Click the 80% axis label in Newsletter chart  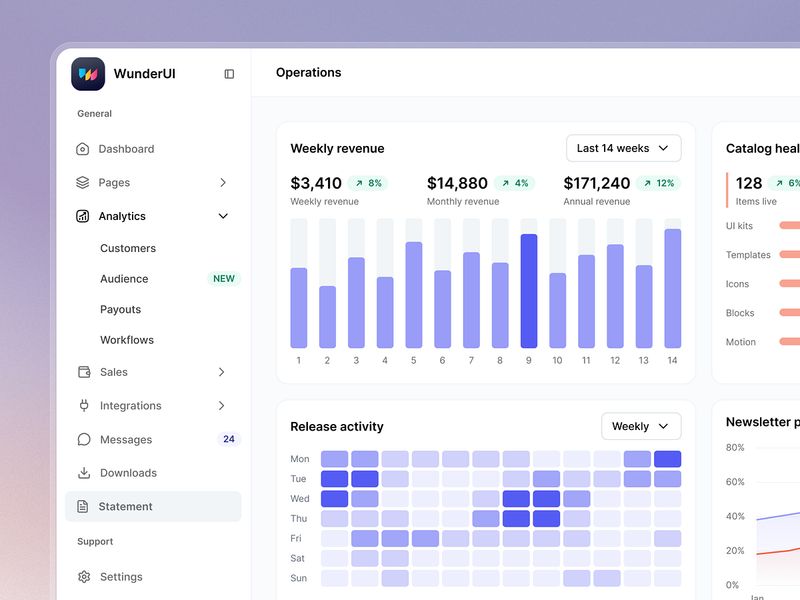click(735, 448)
